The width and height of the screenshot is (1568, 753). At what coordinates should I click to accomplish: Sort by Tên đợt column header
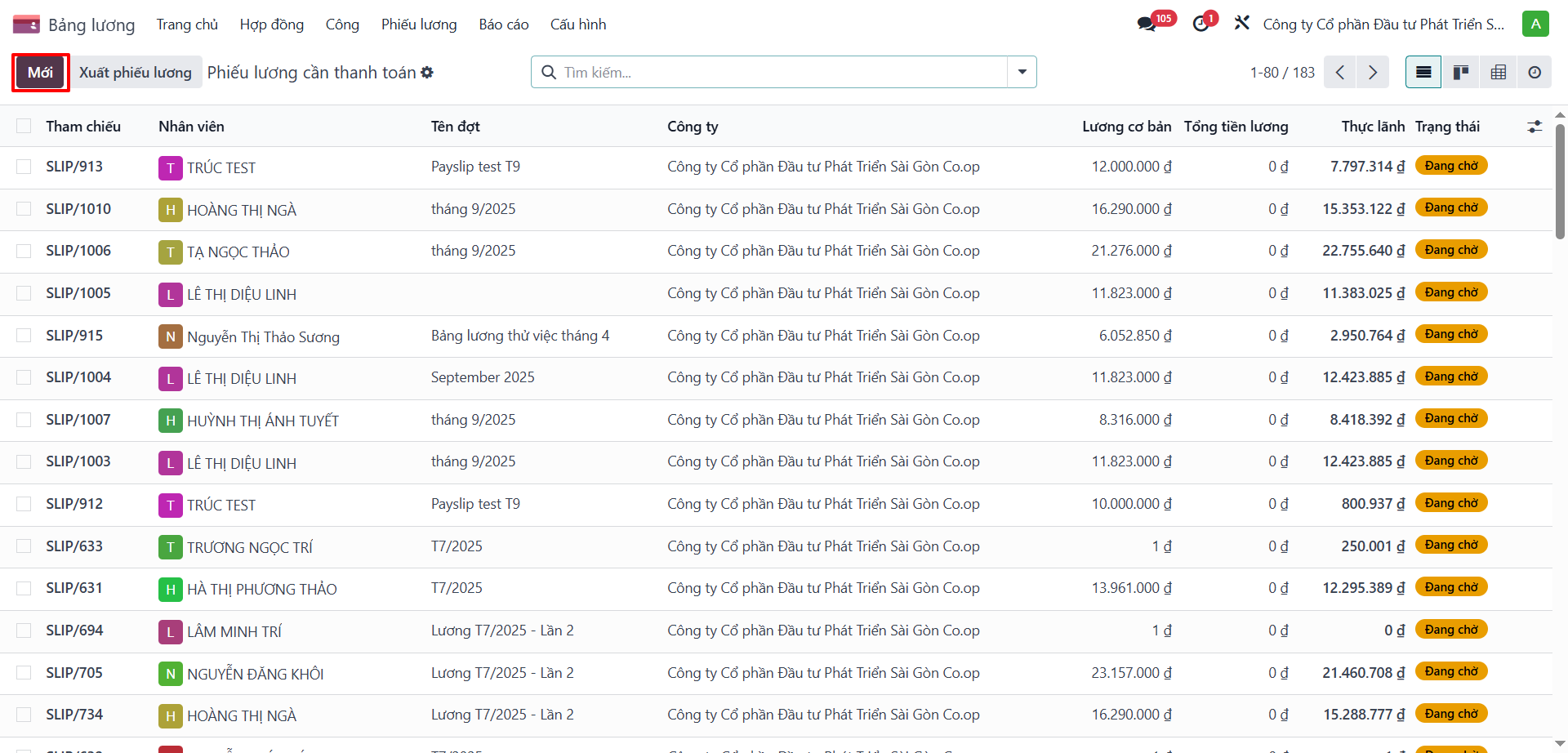pyautogui.click(x=455, y=127)
